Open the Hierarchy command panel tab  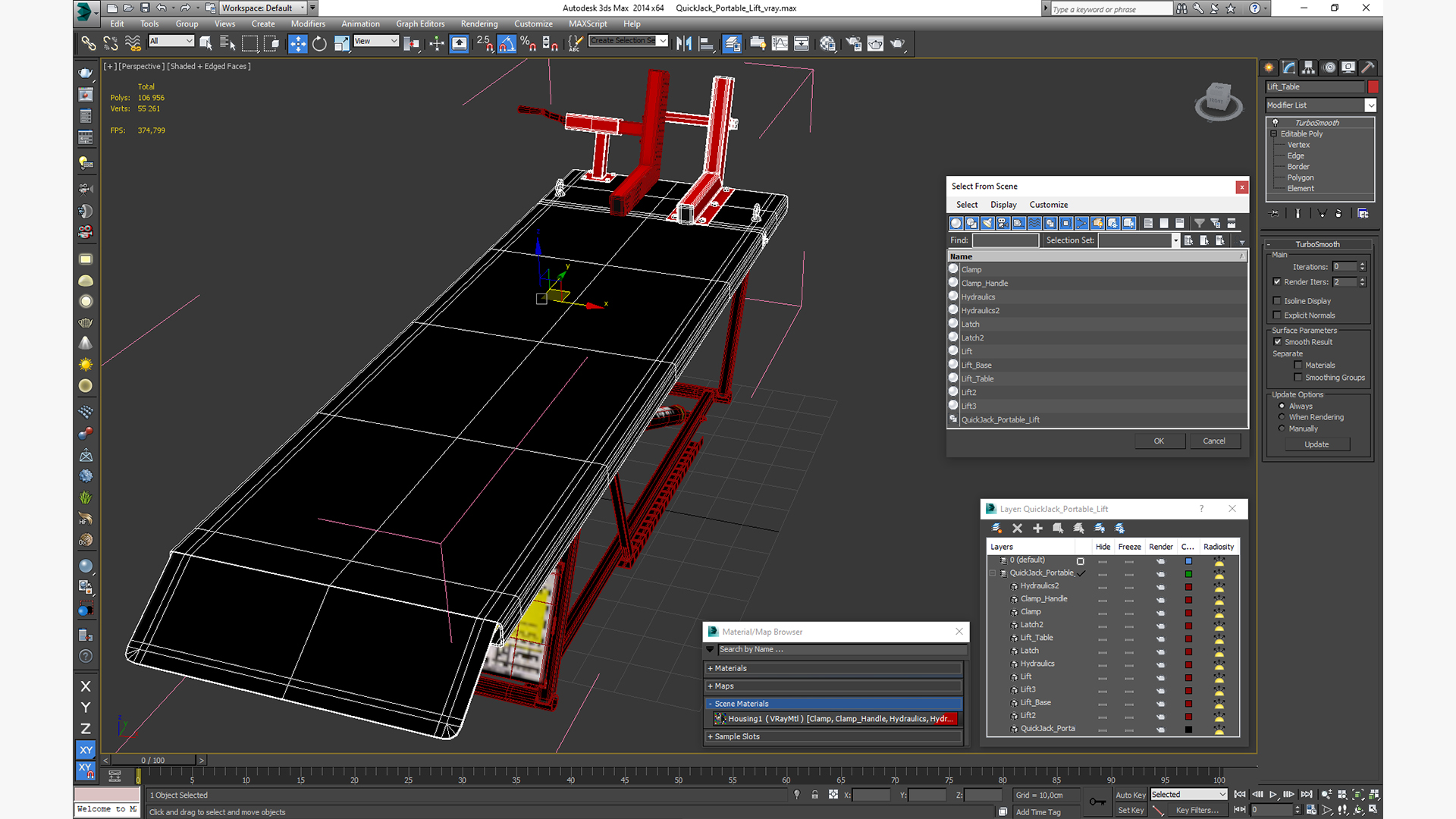pos(1308,67)
